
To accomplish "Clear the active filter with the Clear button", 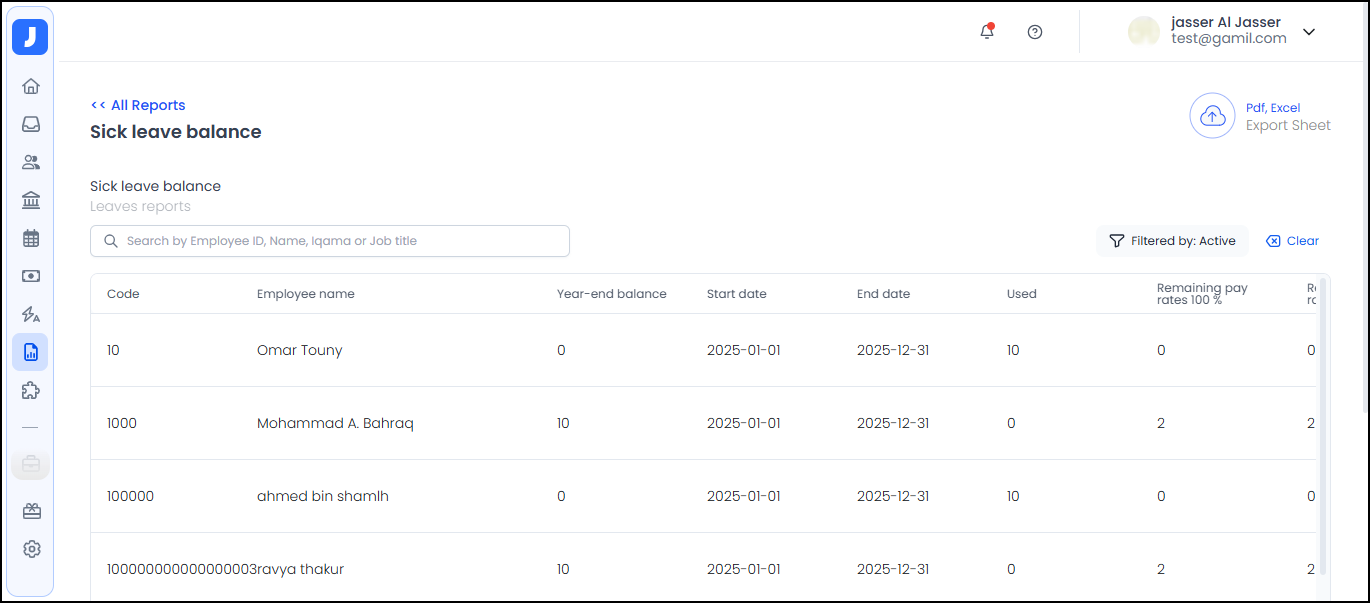I will [x=1292, y=241].
